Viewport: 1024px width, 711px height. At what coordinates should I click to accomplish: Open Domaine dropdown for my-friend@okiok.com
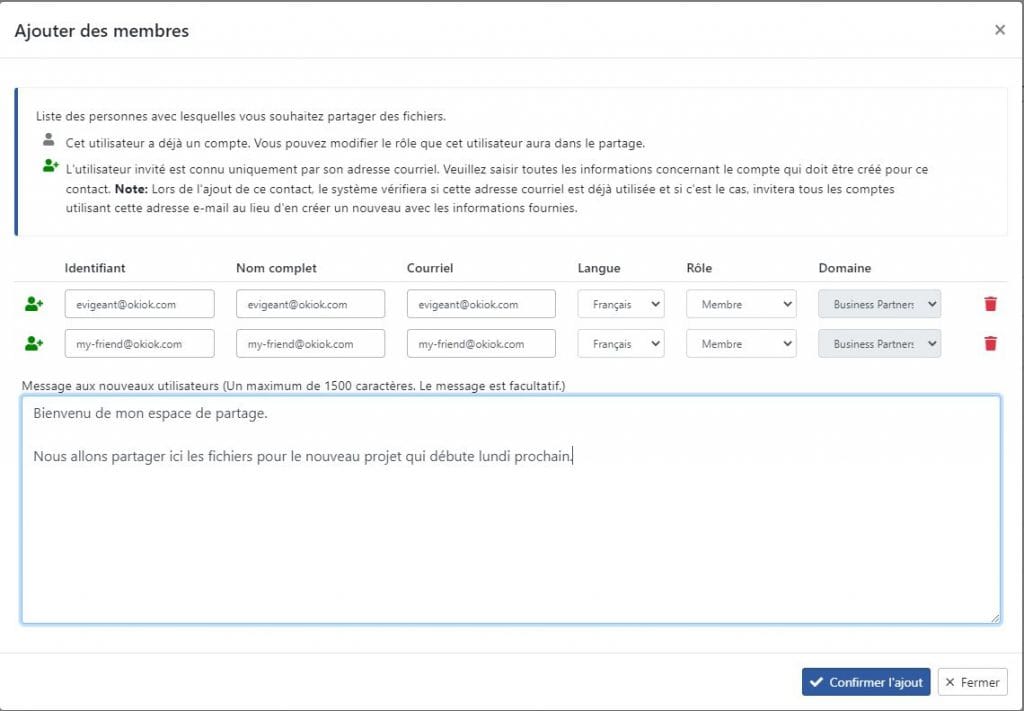(879, 344)
